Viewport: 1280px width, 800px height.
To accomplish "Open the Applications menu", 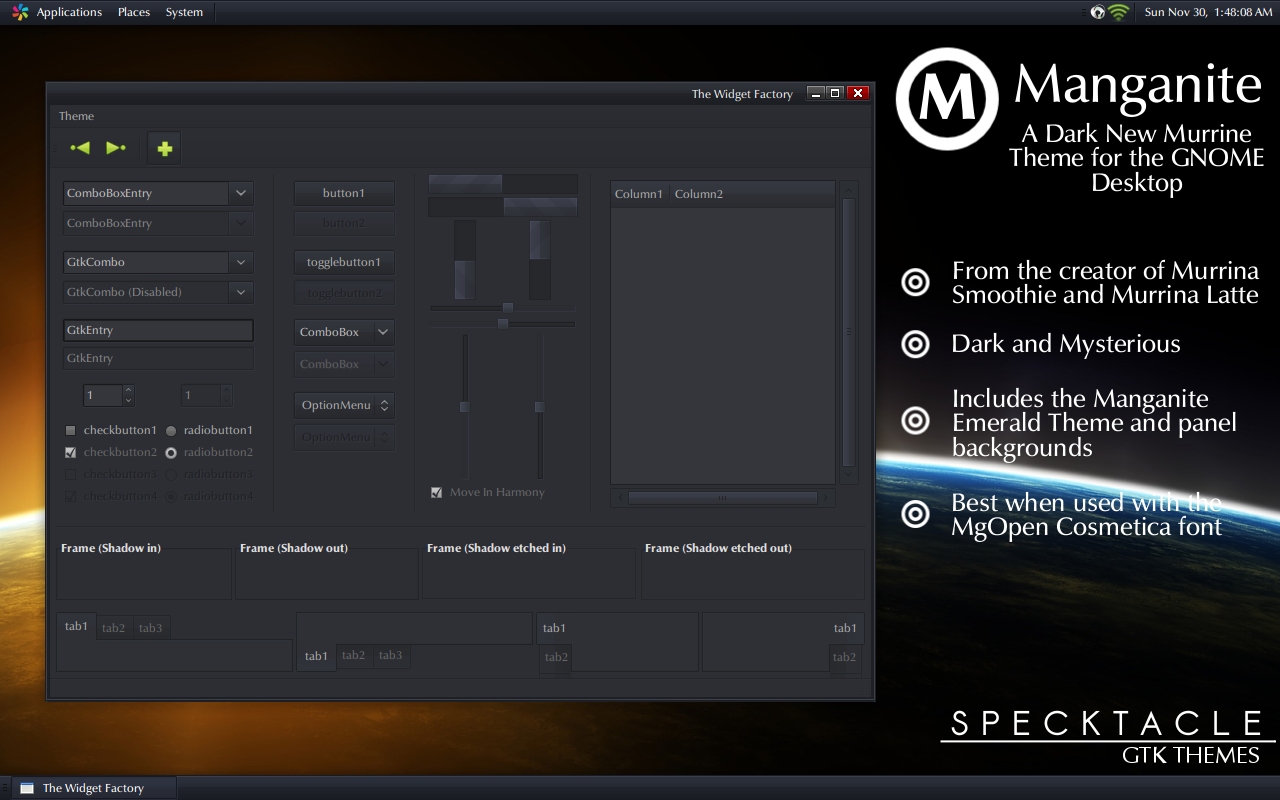I will coord(69,12).
